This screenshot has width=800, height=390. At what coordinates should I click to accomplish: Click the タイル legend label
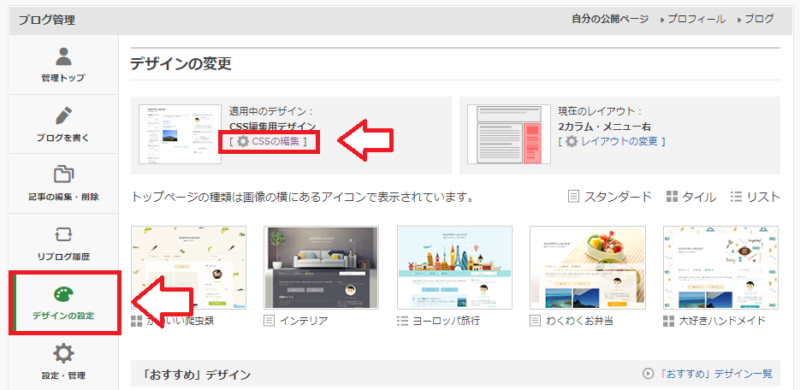click(x=699, y=197)
